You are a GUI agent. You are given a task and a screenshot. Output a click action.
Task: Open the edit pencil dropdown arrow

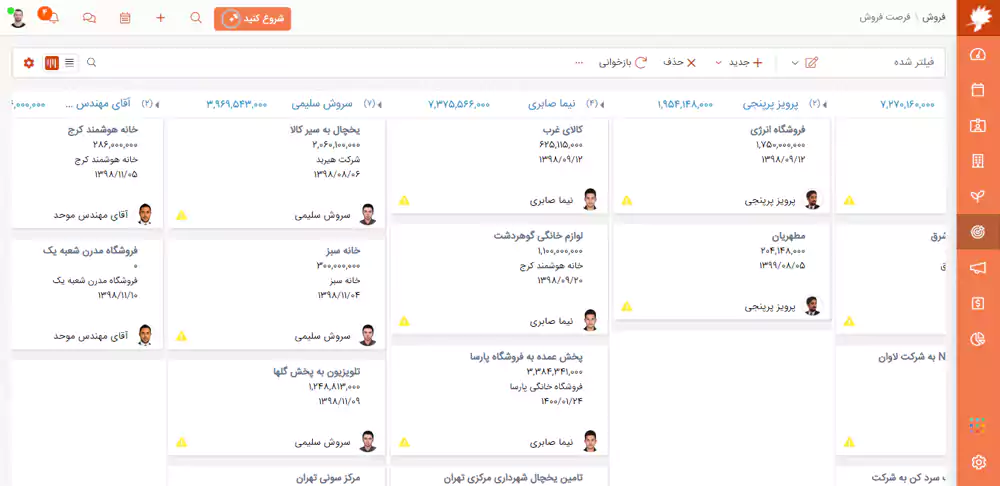[795, 63]
